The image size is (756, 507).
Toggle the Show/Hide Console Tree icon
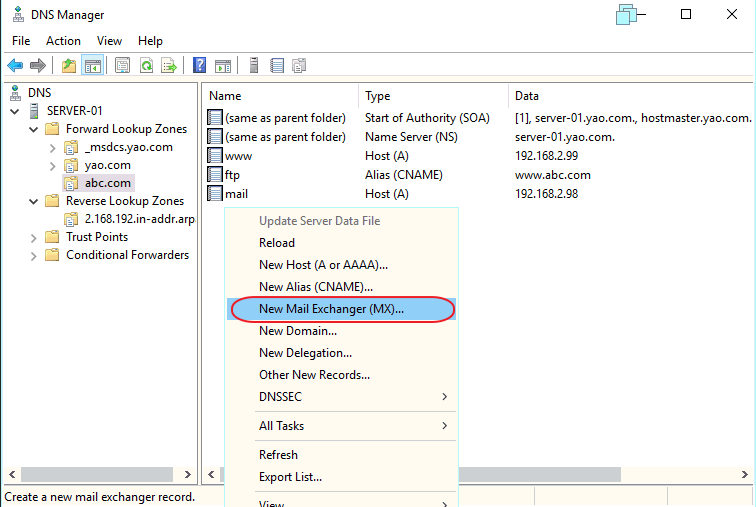click(92, 66)
